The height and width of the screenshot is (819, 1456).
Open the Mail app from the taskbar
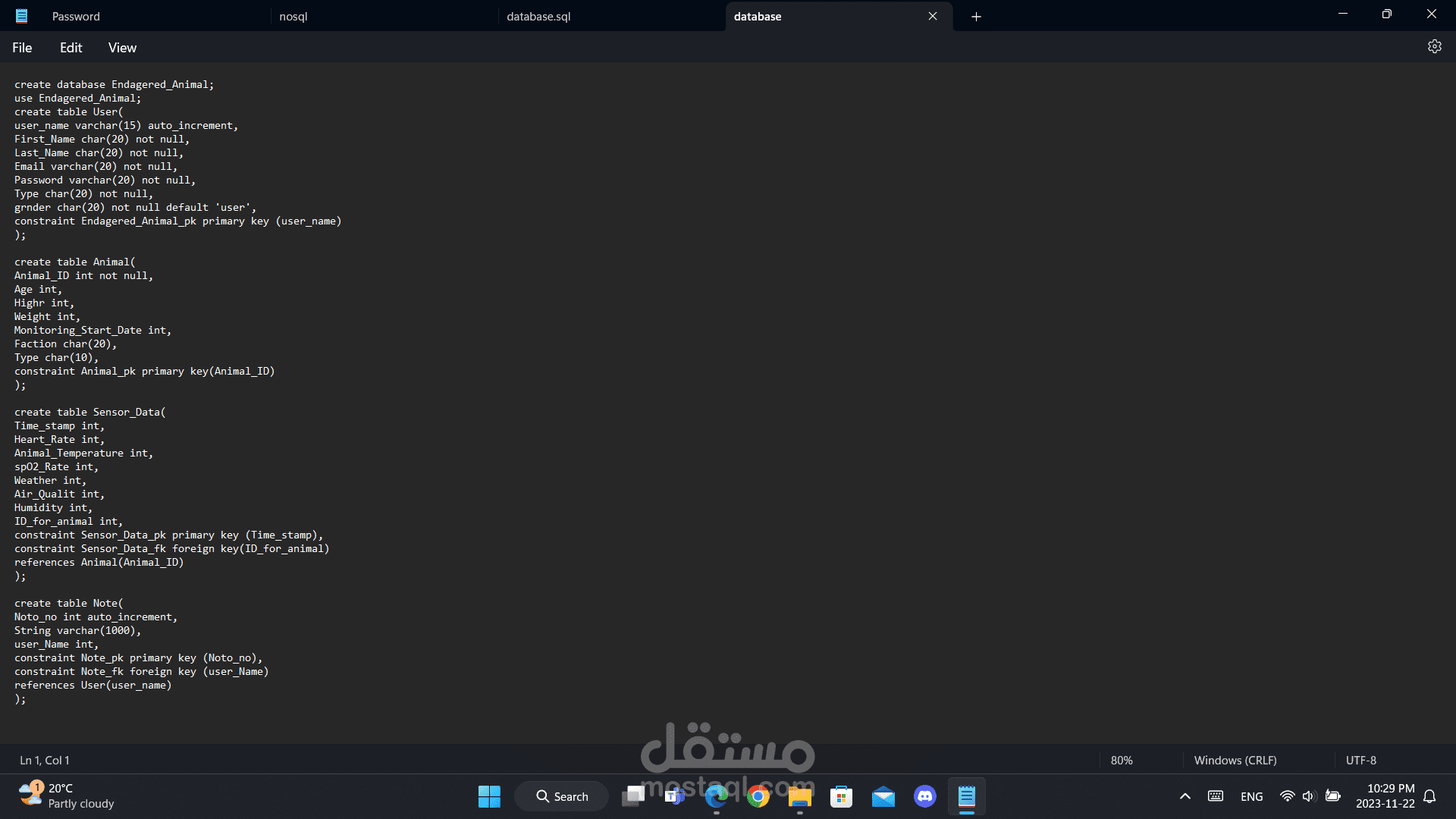pyautogui.click(x=883, y=796)
